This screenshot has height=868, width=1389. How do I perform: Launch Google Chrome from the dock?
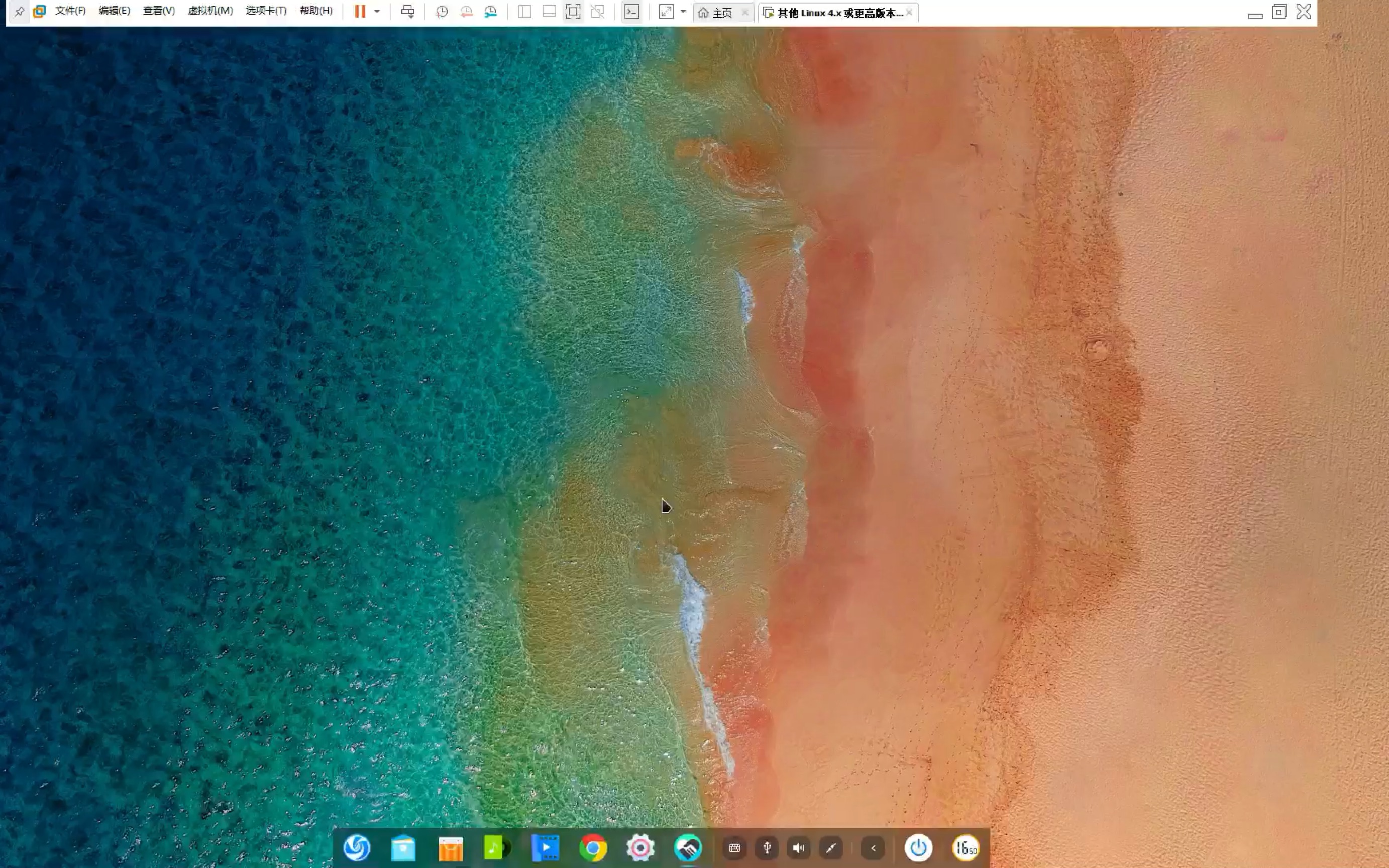click(x=593, y=848)
